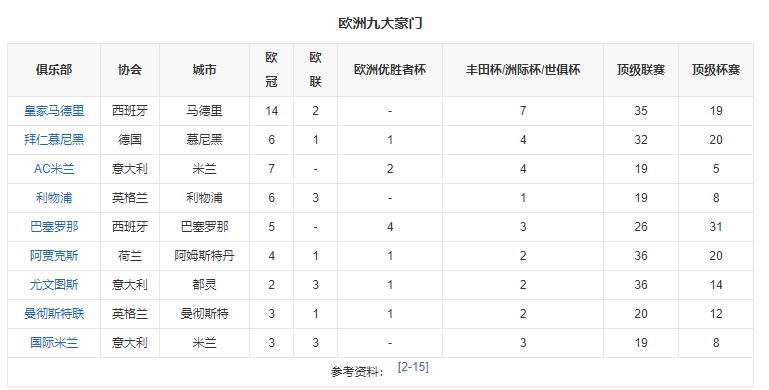Select 拜仁慕尼黑's association cell 德国

click(x=130, y=140)
